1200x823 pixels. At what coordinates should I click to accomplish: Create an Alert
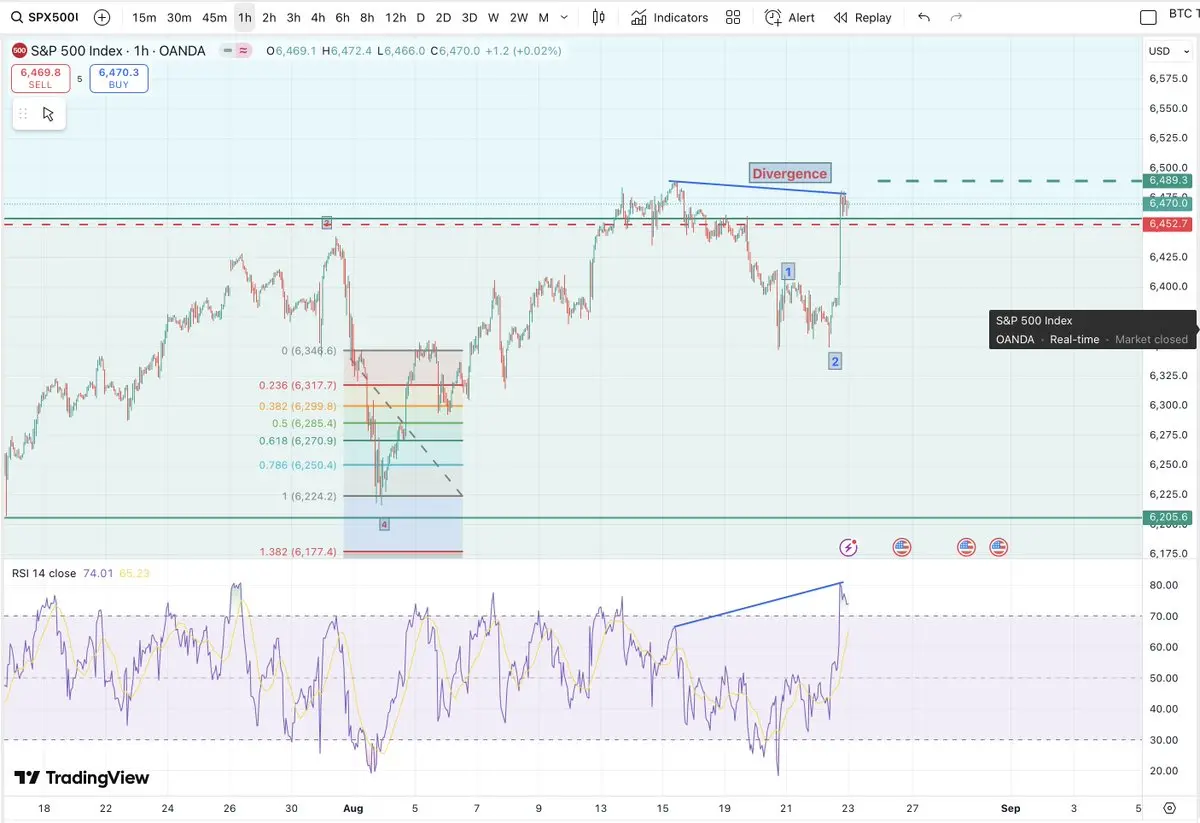coord(789,17)
